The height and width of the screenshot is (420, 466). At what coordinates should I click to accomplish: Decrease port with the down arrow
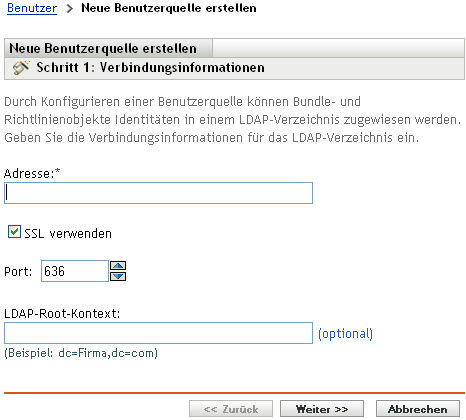pyautogui.click(x=118, y=276)
